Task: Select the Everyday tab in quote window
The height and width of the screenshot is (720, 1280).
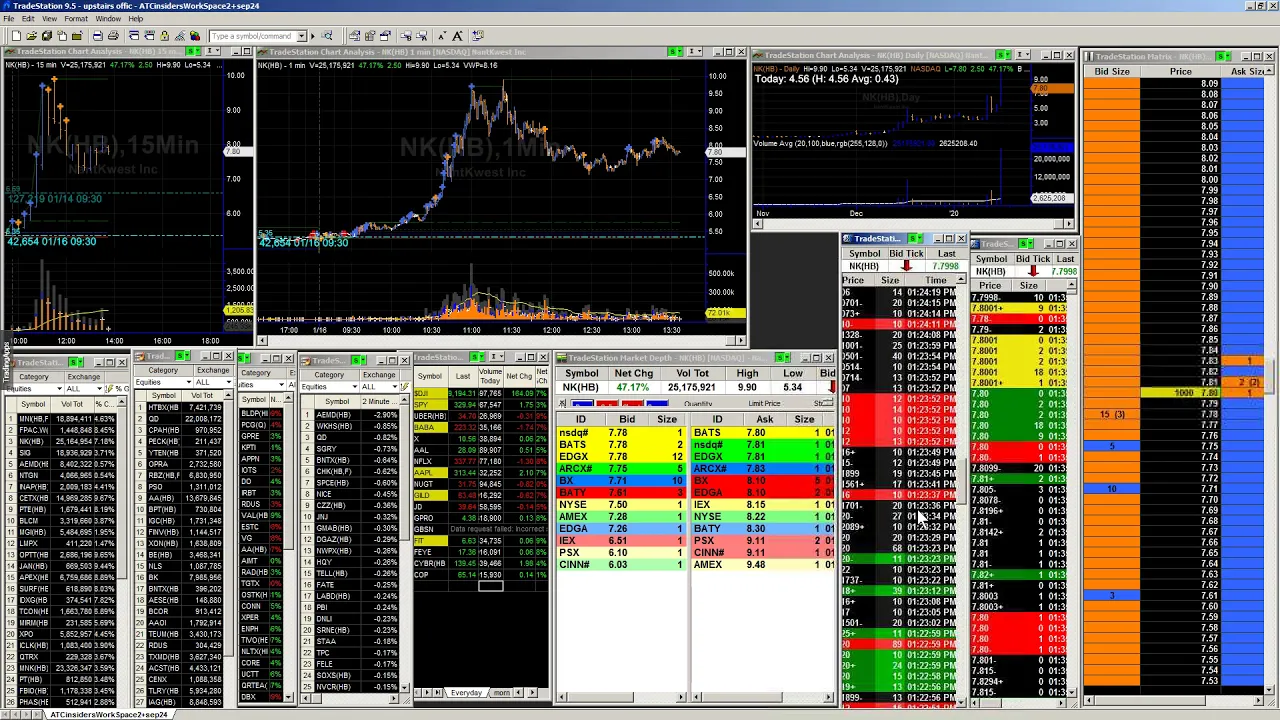Action: [x=466, y=693]
